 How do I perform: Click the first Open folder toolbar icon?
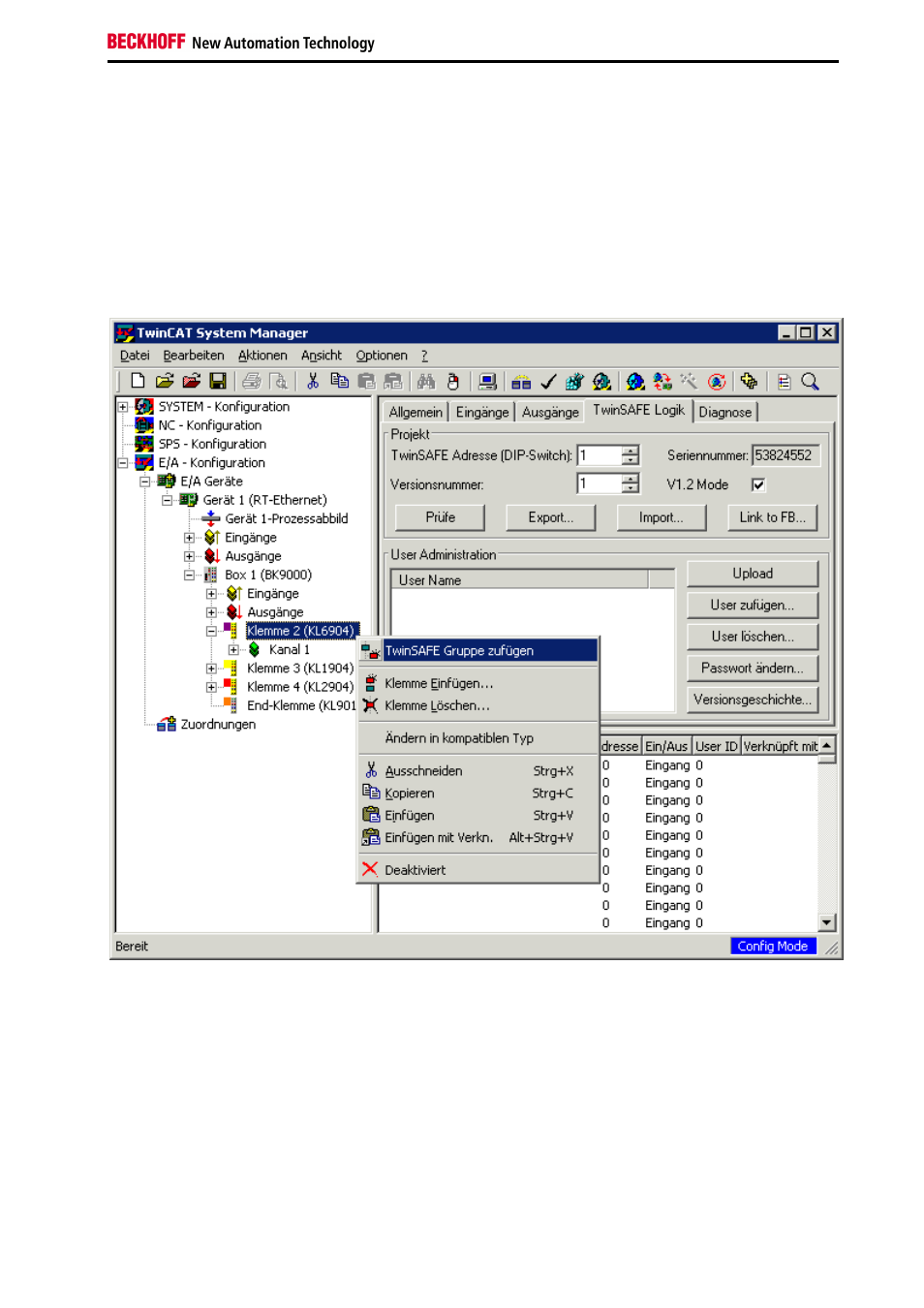tap(165, 381)
